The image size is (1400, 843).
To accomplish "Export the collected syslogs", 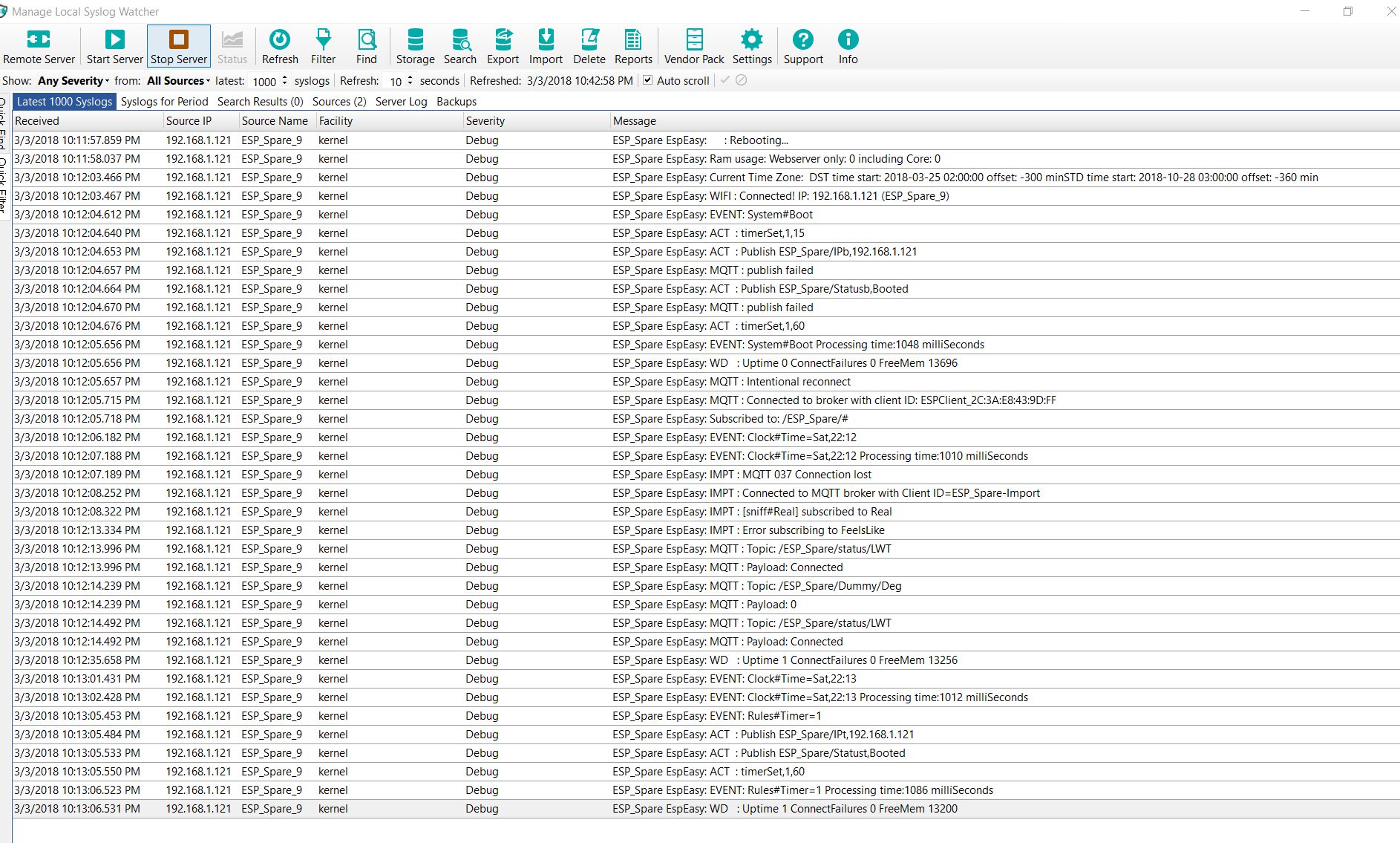I will (503, 46).
